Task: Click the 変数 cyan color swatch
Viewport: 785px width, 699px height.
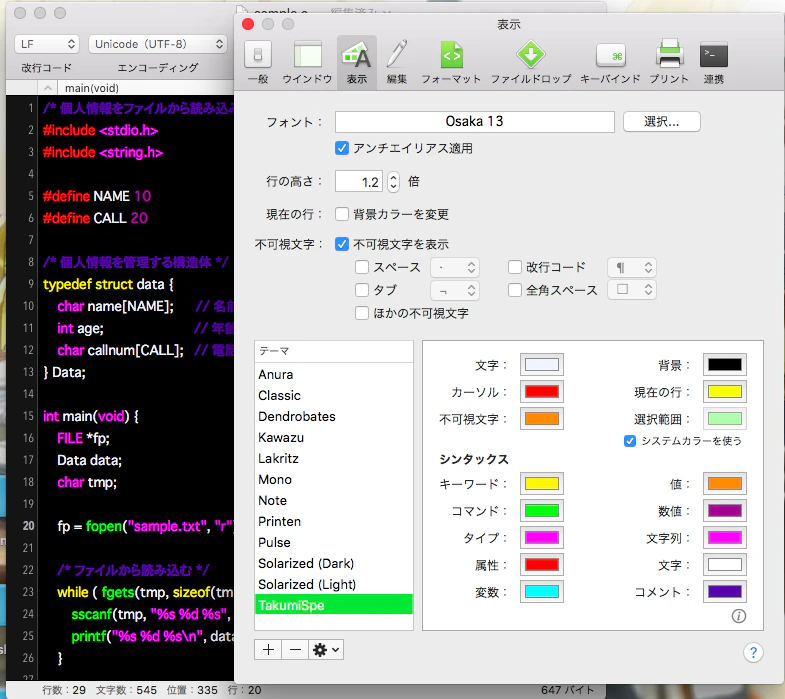Action: coord(542,592)
